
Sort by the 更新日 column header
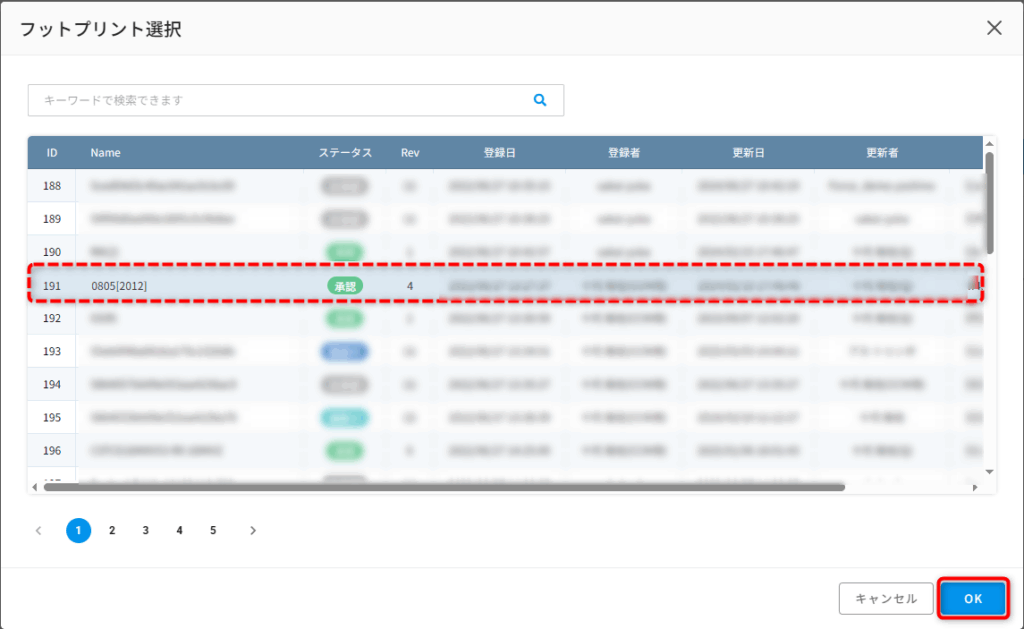[x=748, y=153]
